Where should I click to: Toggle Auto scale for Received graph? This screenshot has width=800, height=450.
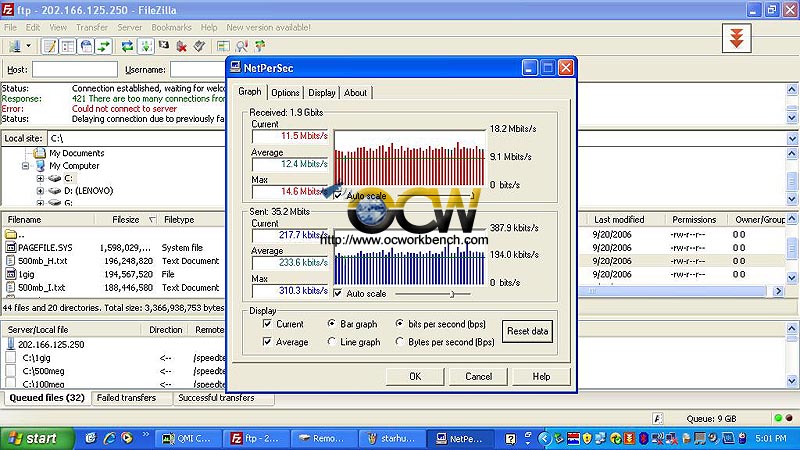coord(337,195)
